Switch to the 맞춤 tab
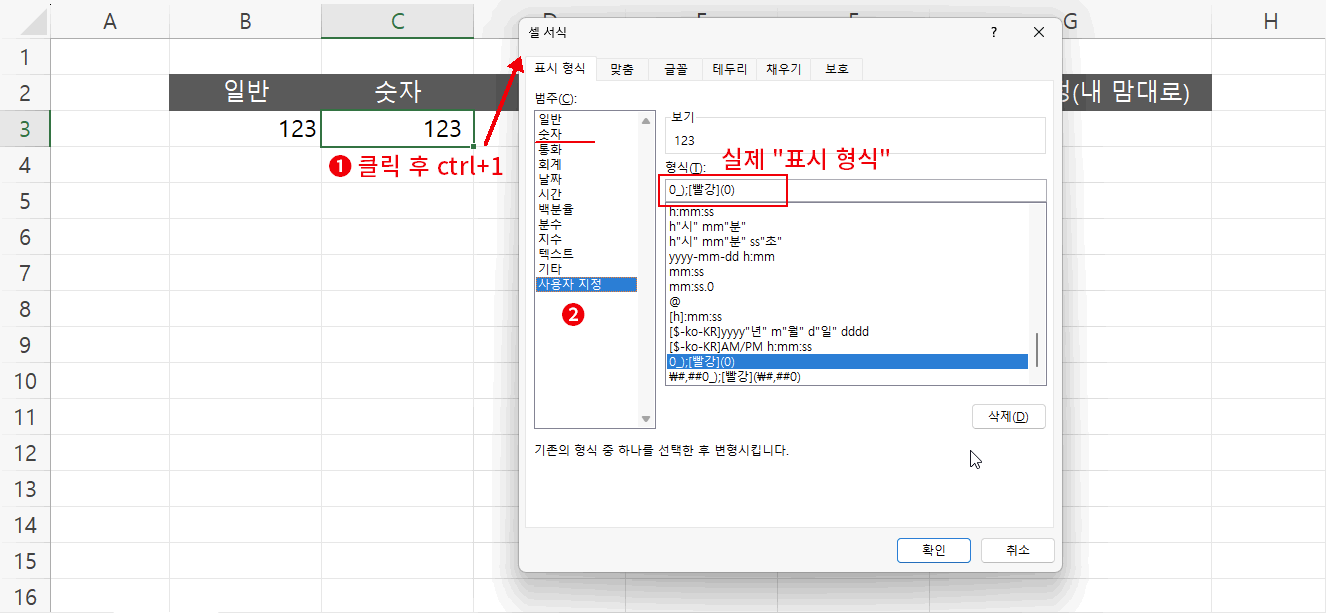The height and width of the screenshot is (613, 1326). [622, 69]
